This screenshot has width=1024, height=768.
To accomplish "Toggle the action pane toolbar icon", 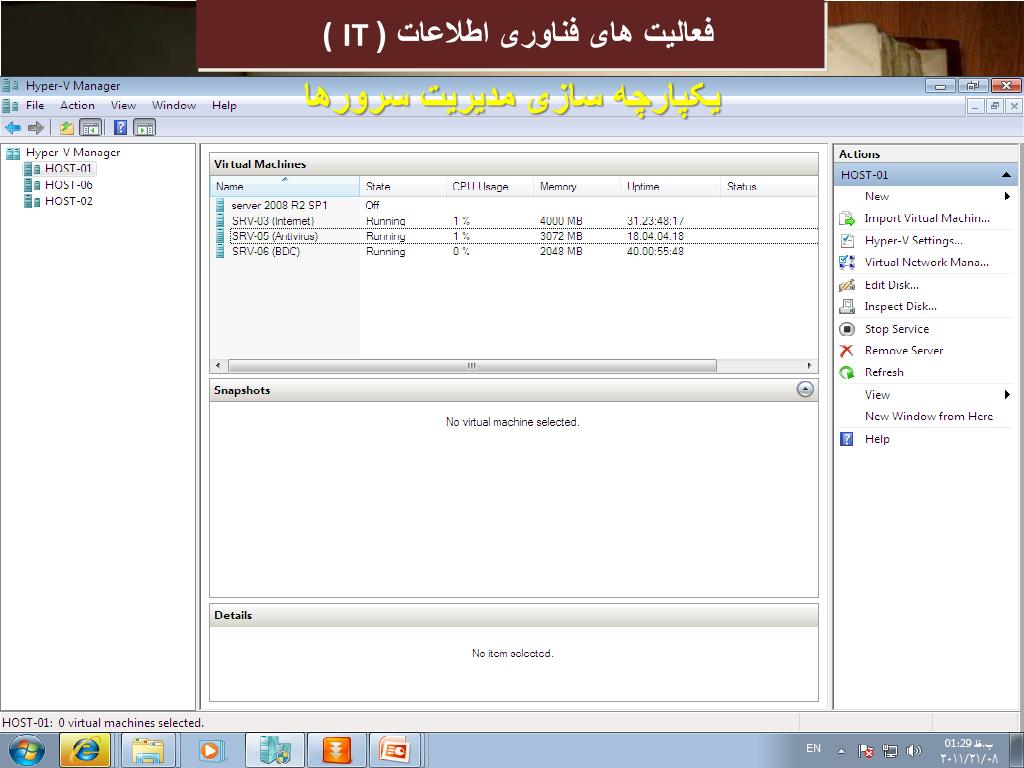I will (144, 127).
